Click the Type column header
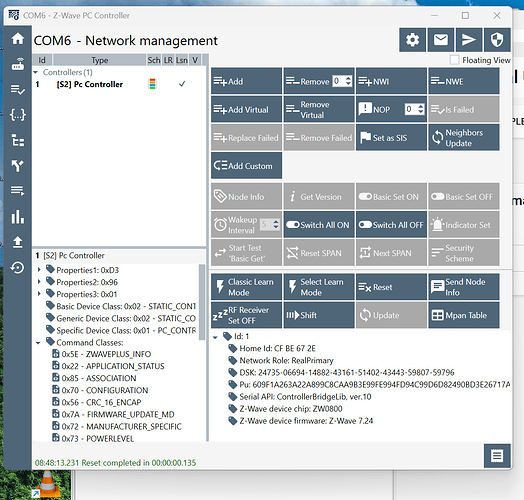 click(100, 60)
